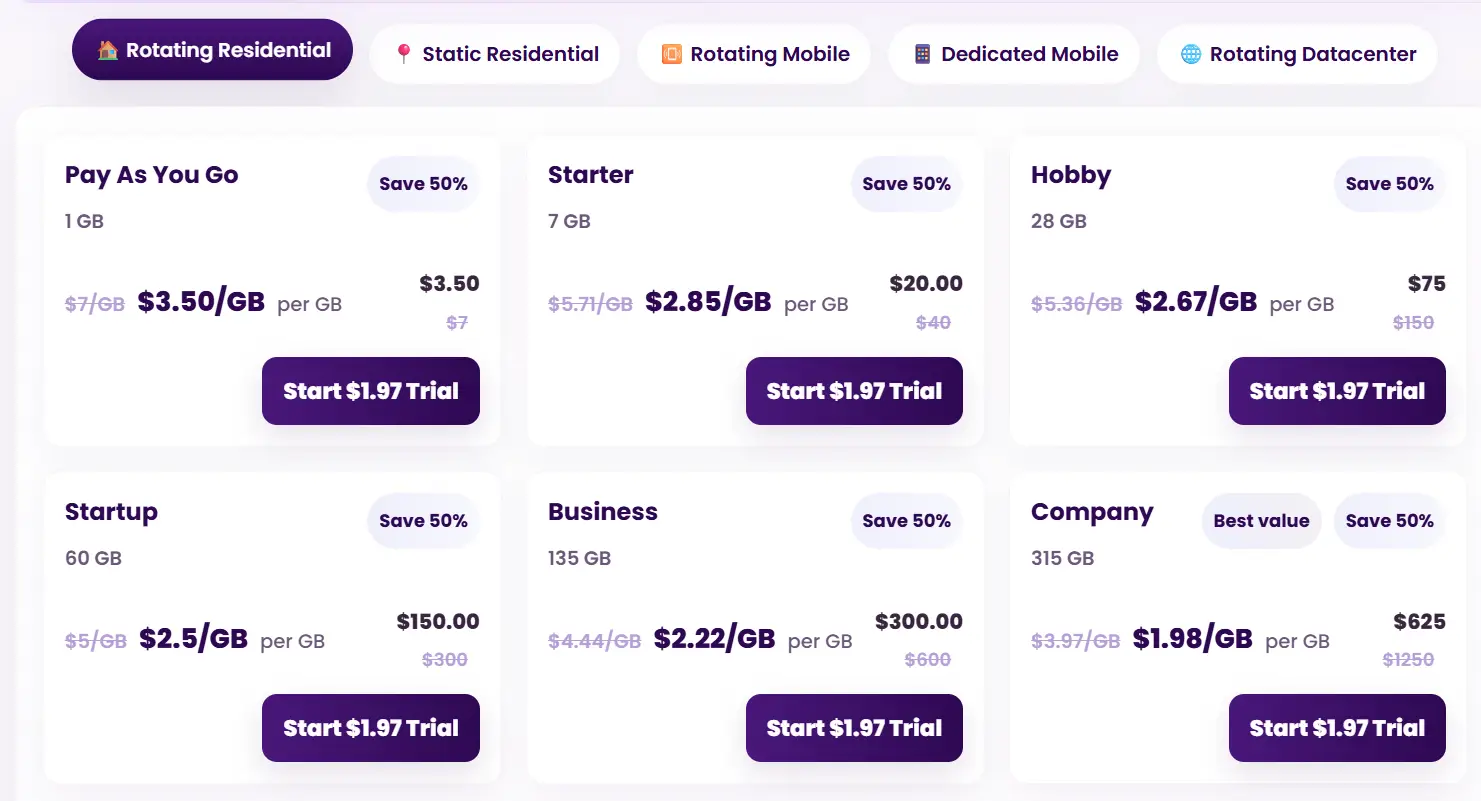
Task: Start the trial for Pay As You Go
Action: click(371, 391)
